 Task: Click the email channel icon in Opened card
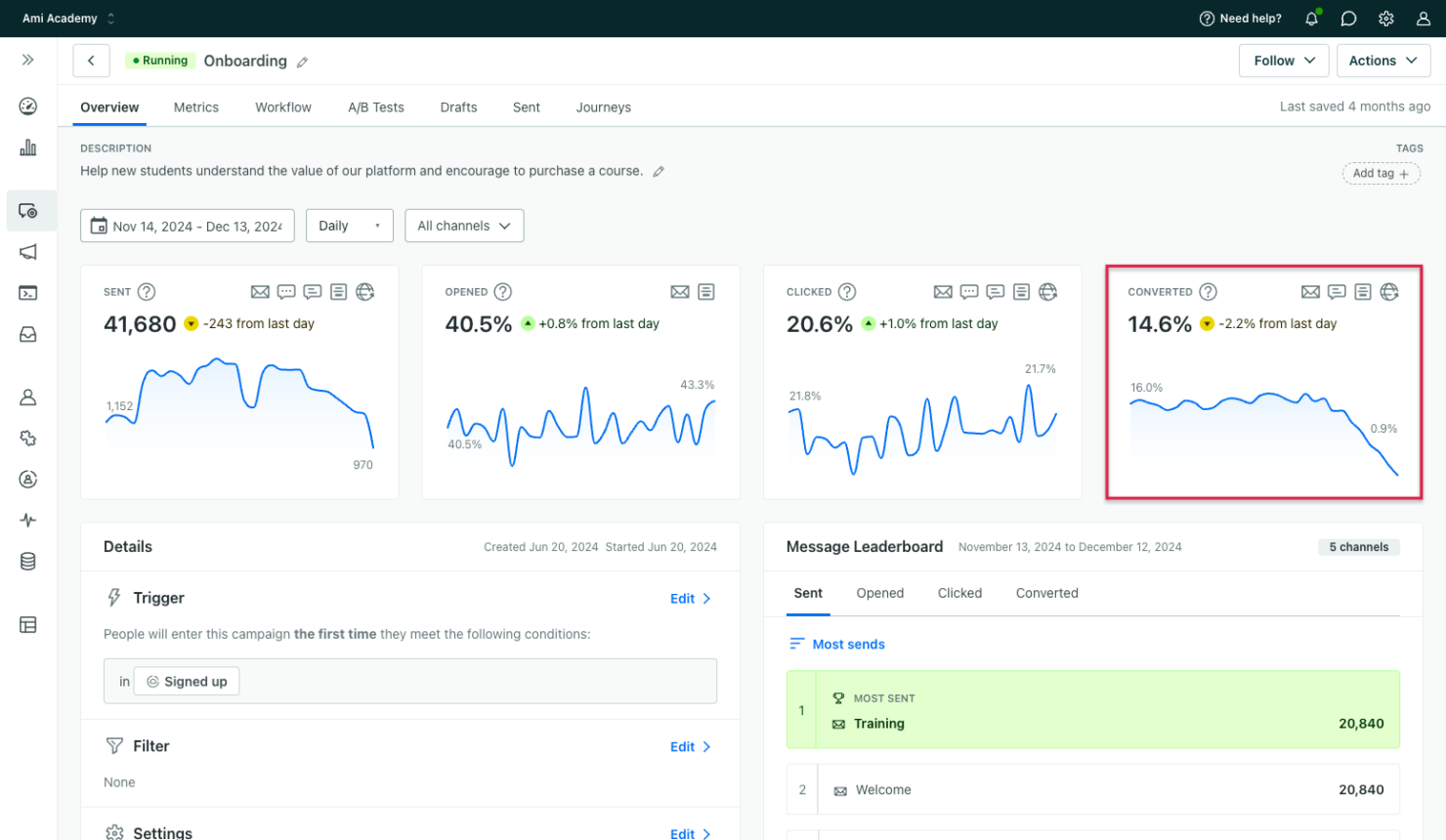click(680, 292)
